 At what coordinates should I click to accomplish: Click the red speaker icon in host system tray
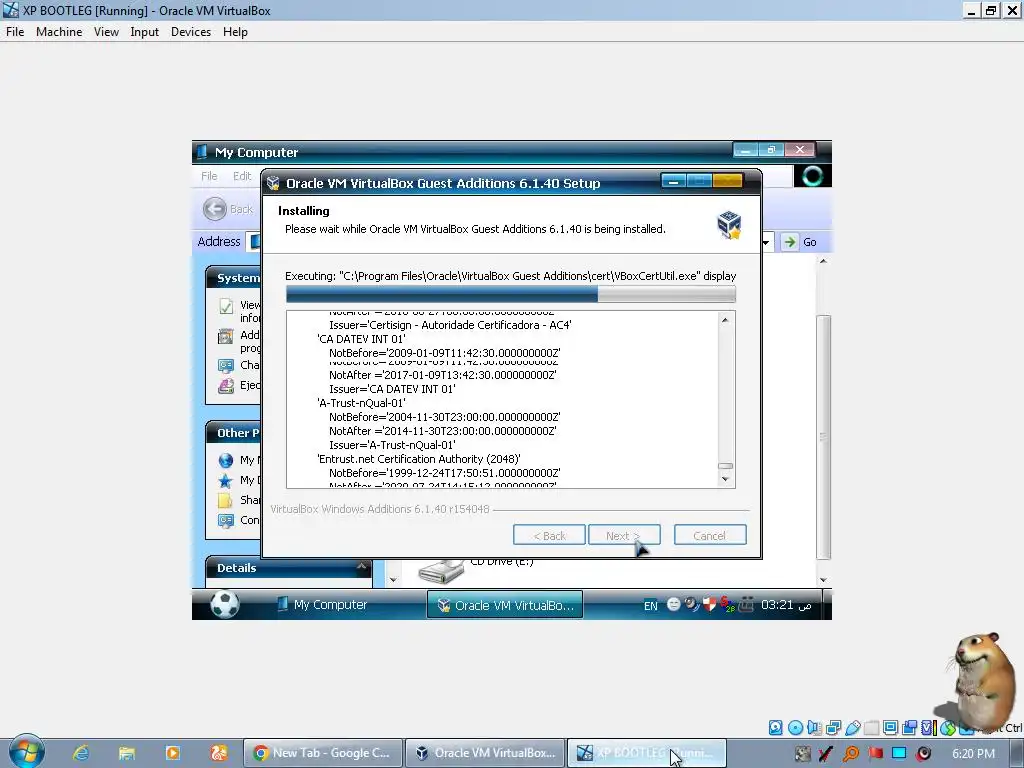(923, 754)
